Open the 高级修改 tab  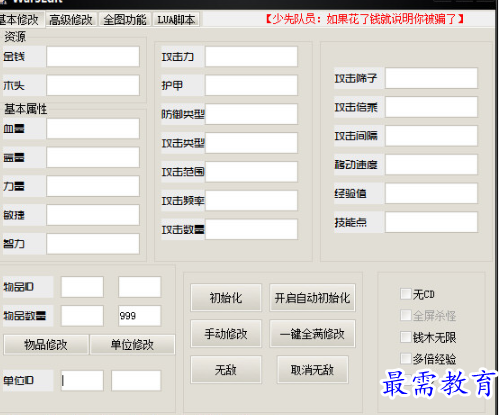coord(71,20)
